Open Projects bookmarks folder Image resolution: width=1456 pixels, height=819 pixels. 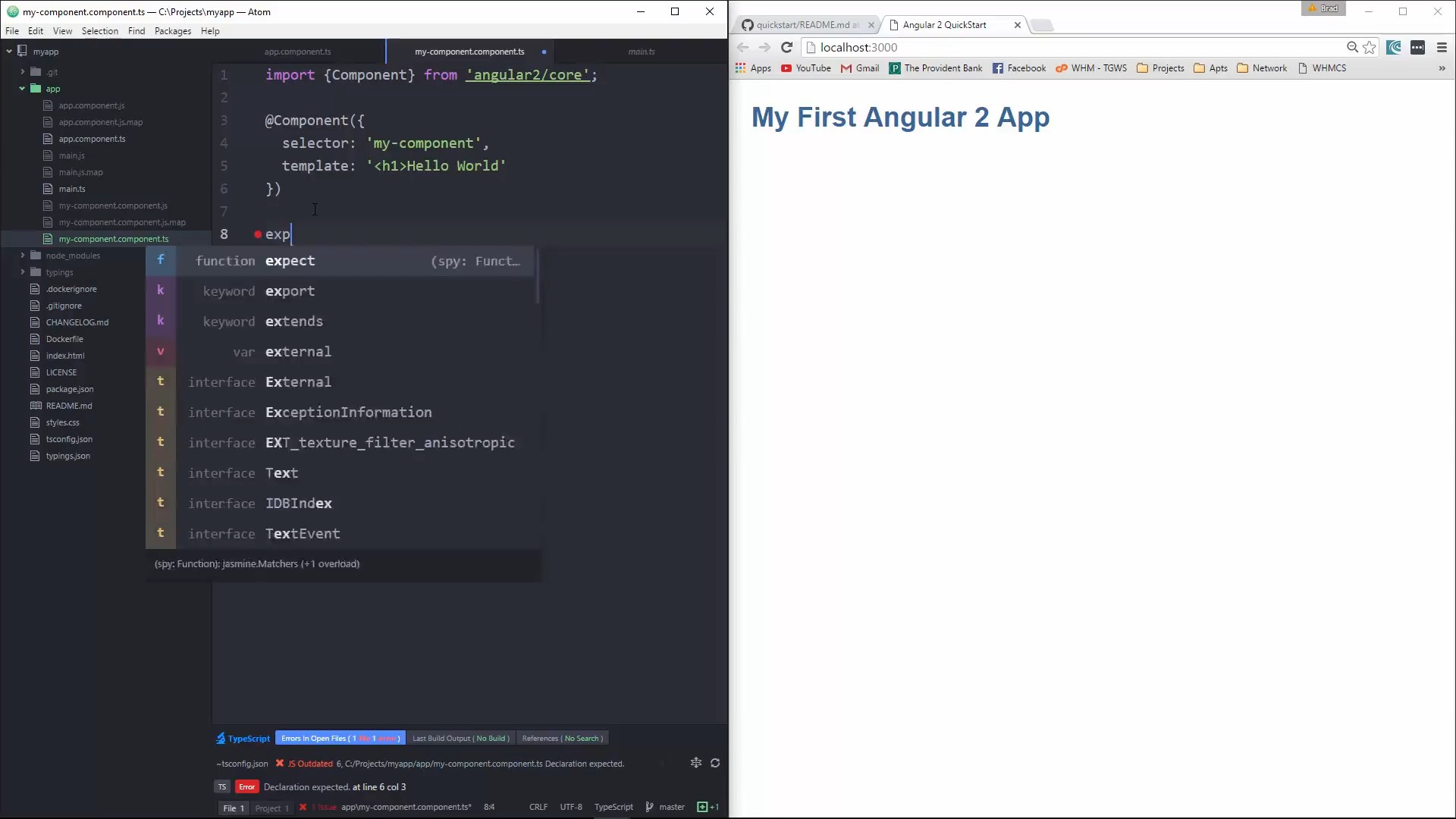point(1160,68)
